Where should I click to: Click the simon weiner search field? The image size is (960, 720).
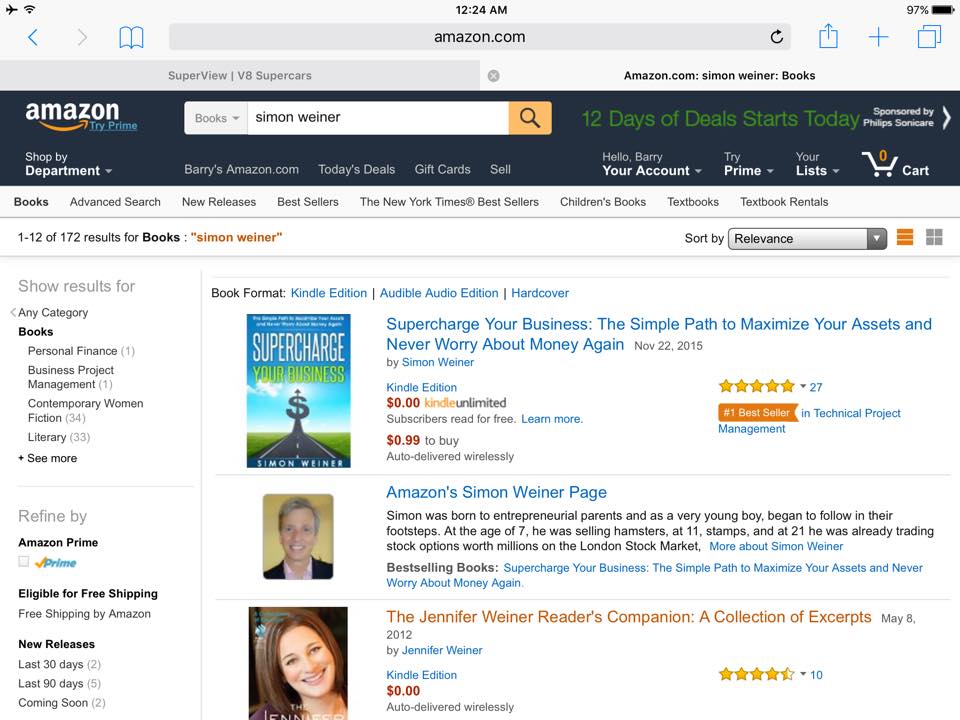tap(378, 118)
